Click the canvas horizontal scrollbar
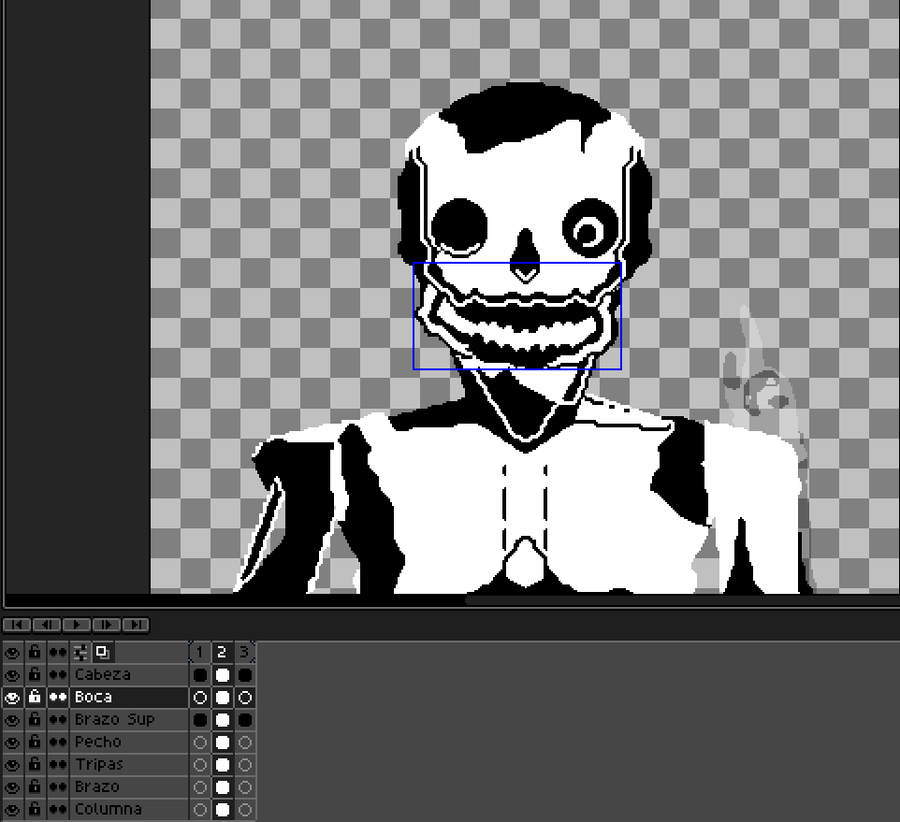 pos(682,600)
